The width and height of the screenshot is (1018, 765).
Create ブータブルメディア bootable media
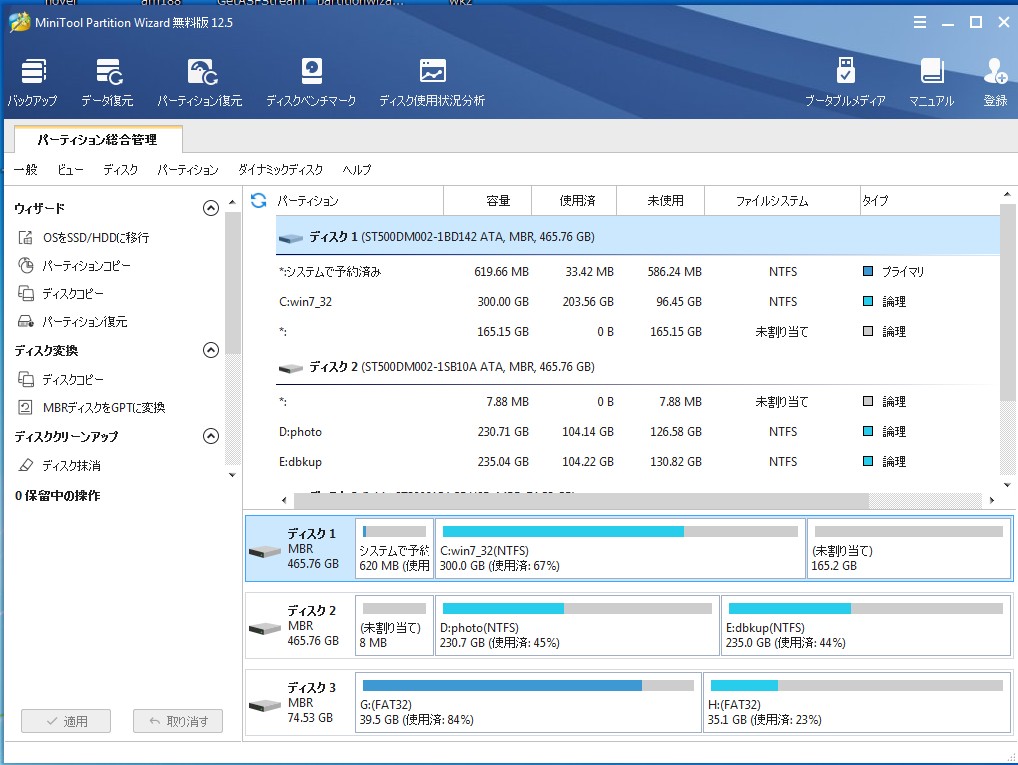click(x=845, y=82)
